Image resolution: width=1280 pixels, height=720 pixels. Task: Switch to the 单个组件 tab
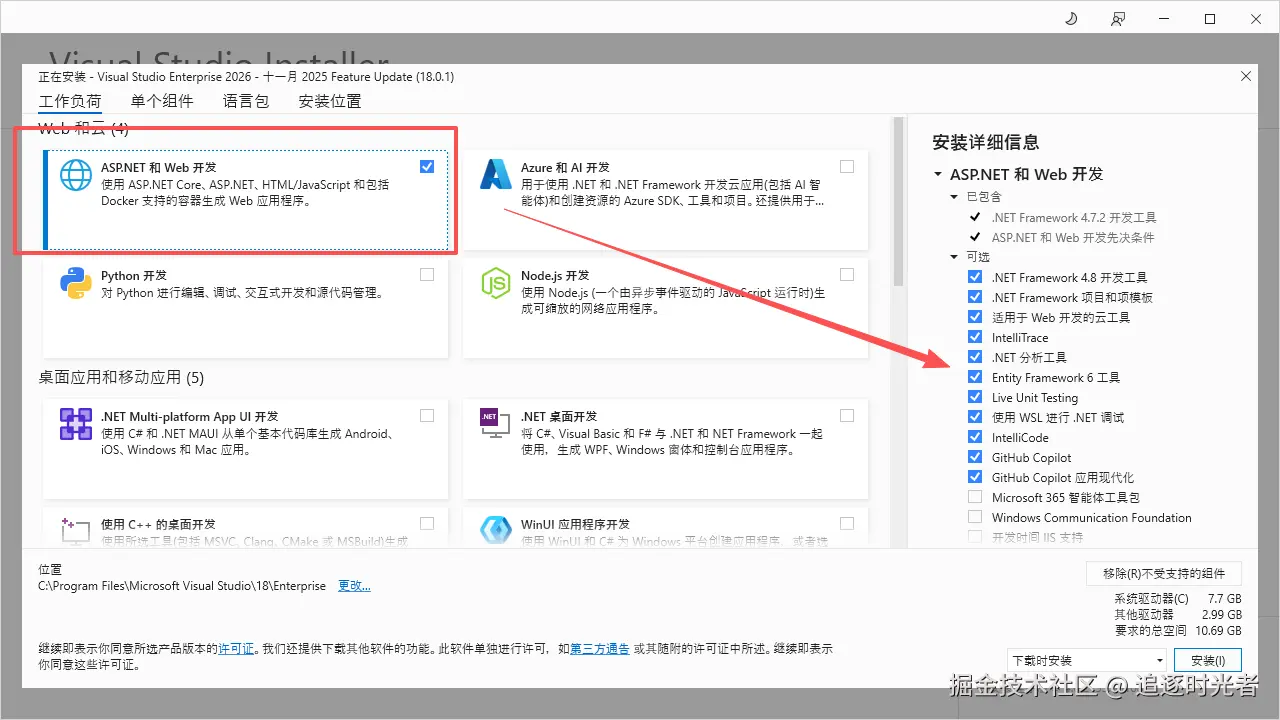[x=162, y=101]
